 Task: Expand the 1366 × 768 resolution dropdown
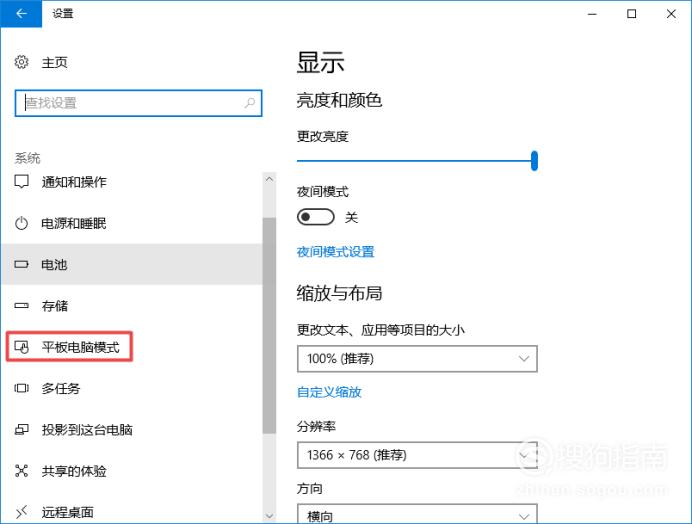coord(417,455)
